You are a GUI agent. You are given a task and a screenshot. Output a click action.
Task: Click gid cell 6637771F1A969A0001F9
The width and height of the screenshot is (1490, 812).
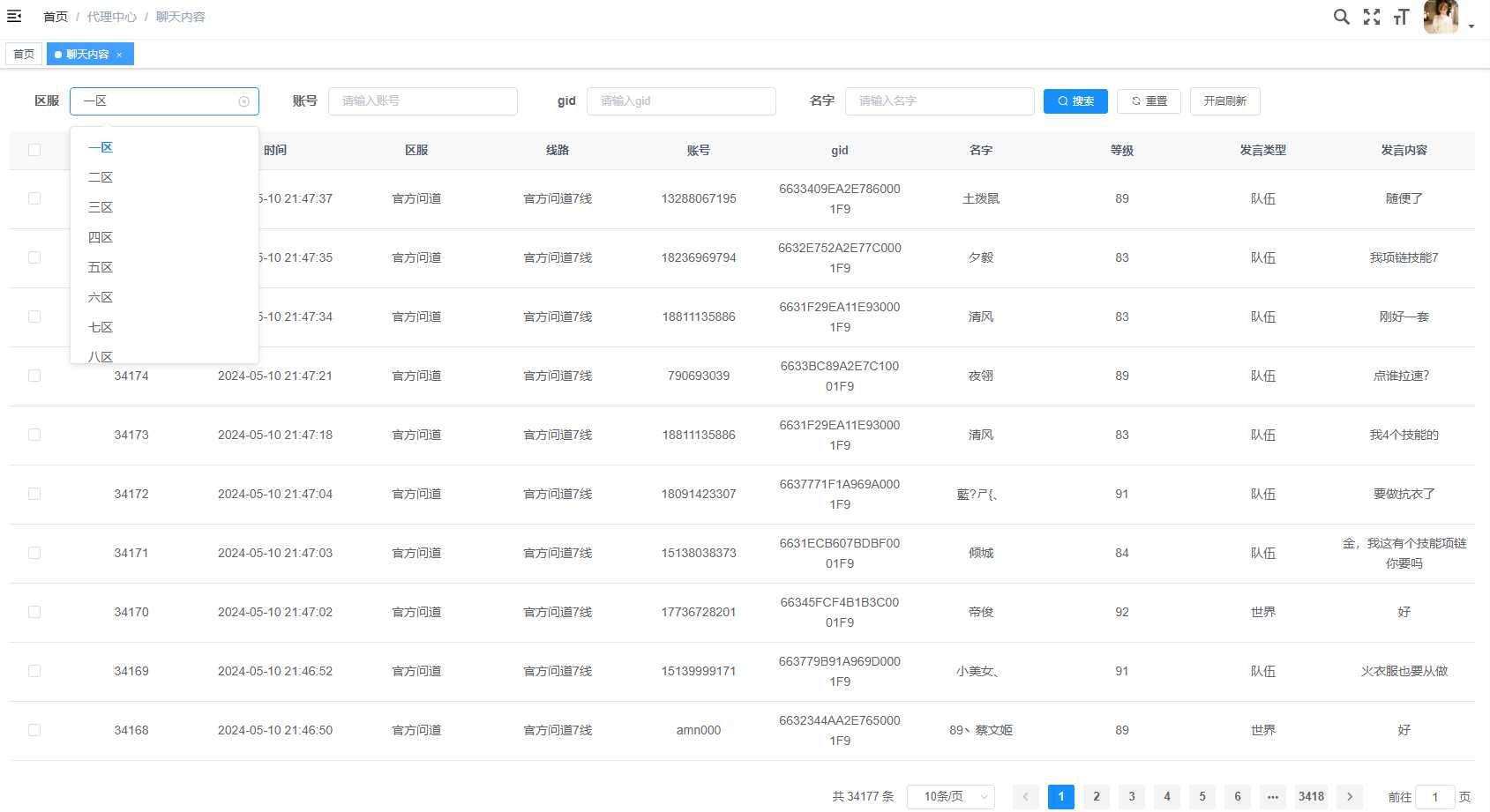[x=840, y=494]
